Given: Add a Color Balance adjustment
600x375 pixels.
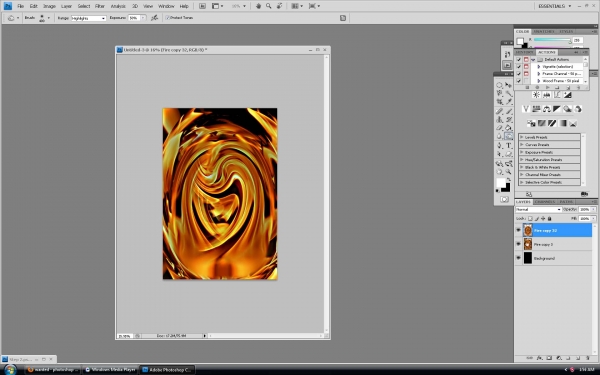Looking at the screenshot, I should pyautogui.click(x=546, y=109).
